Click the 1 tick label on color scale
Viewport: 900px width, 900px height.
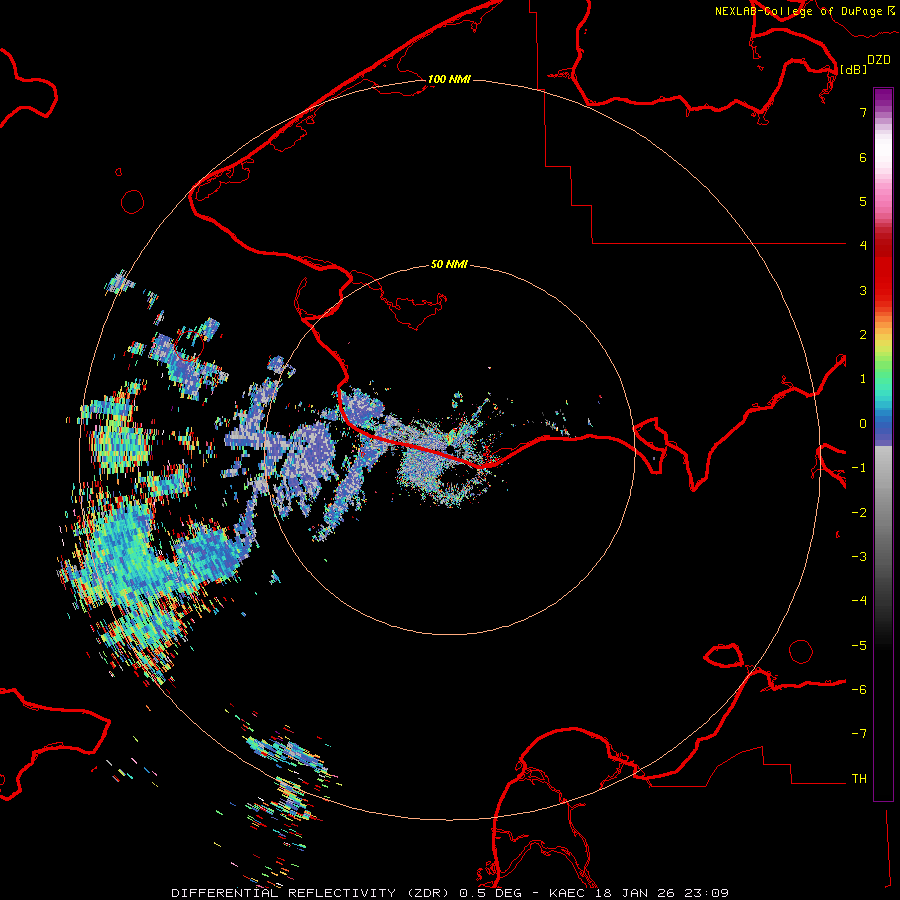click(x=863, y=379)
